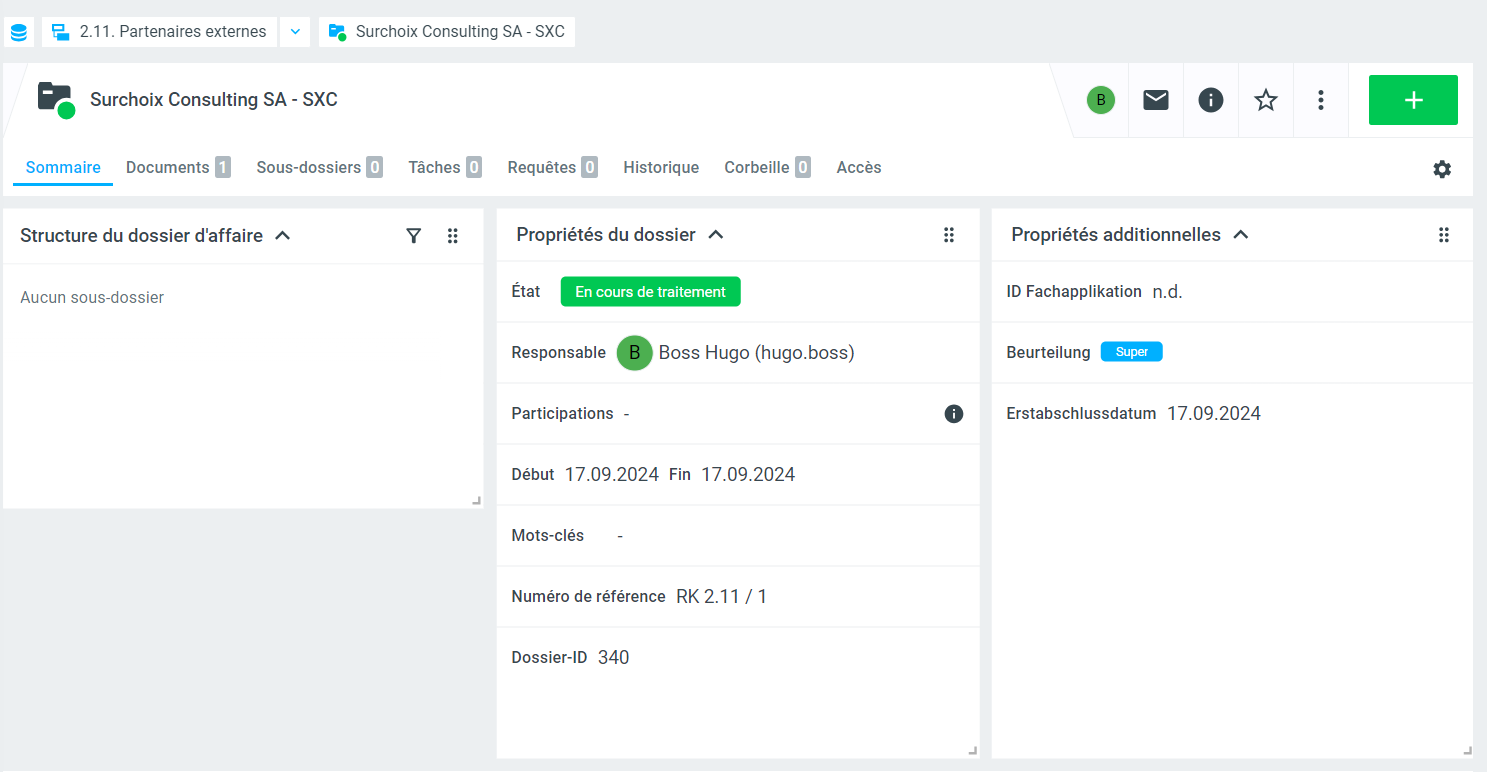
Task: Click the green plus add button
Action: [1413, 100]
